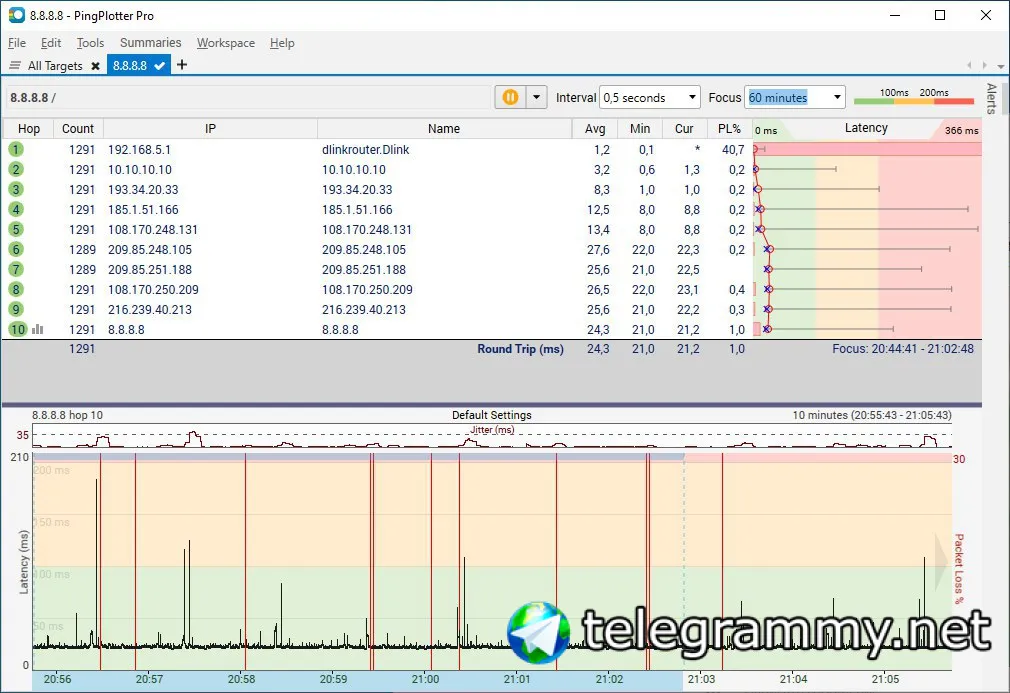Click the Focus: 20:44:41 - 21:02:48 text
This screenshot has height=693, width=1010.
[902, 348]
